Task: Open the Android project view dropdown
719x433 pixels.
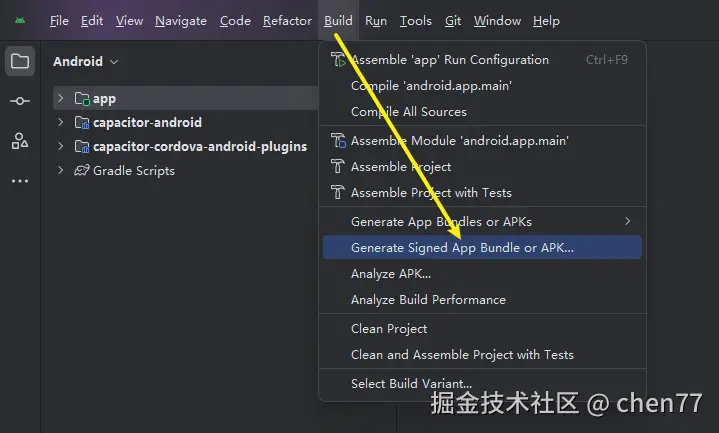Action: point(85,61)
